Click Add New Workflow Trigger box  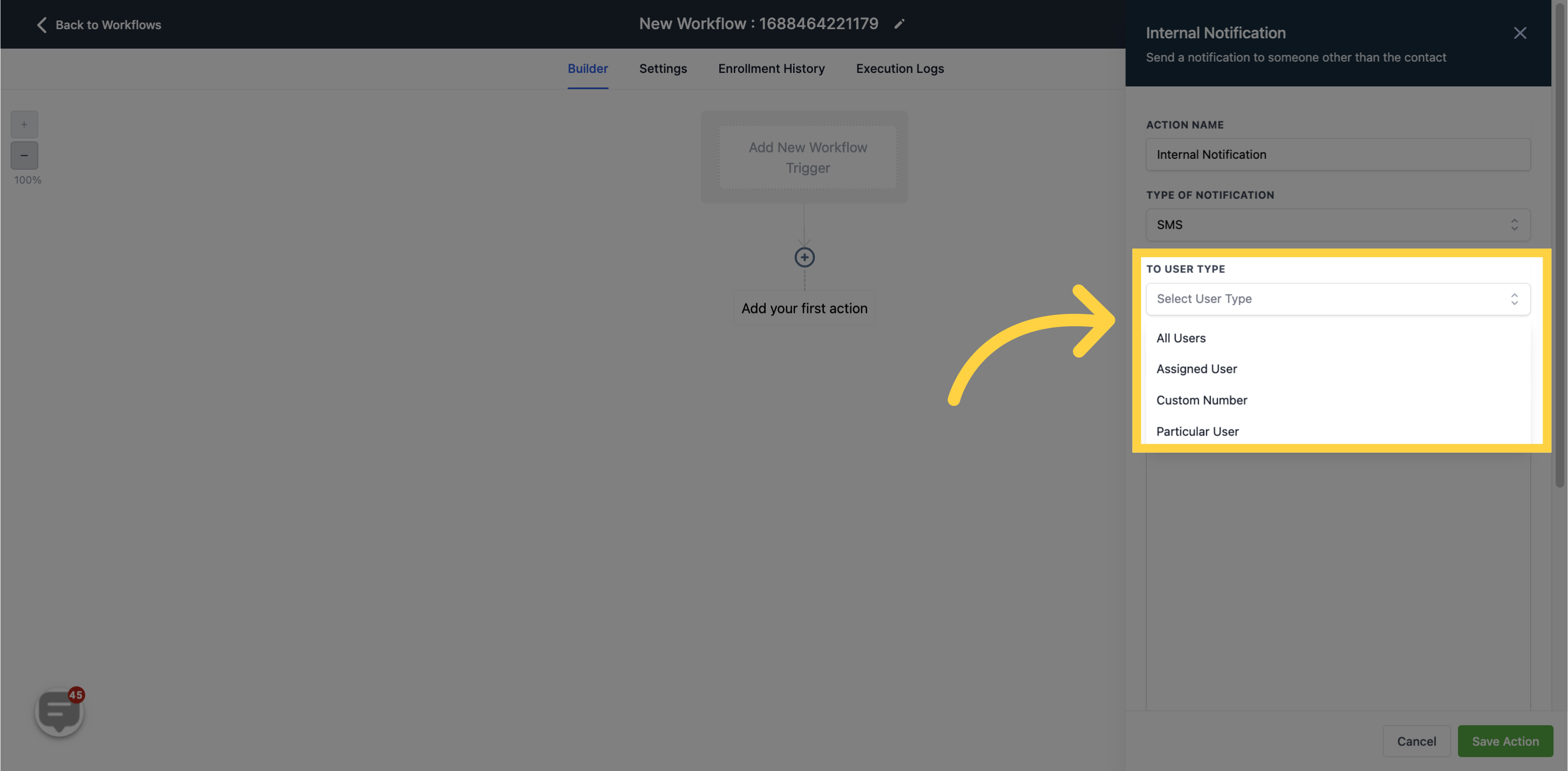(x=808, y=157)
